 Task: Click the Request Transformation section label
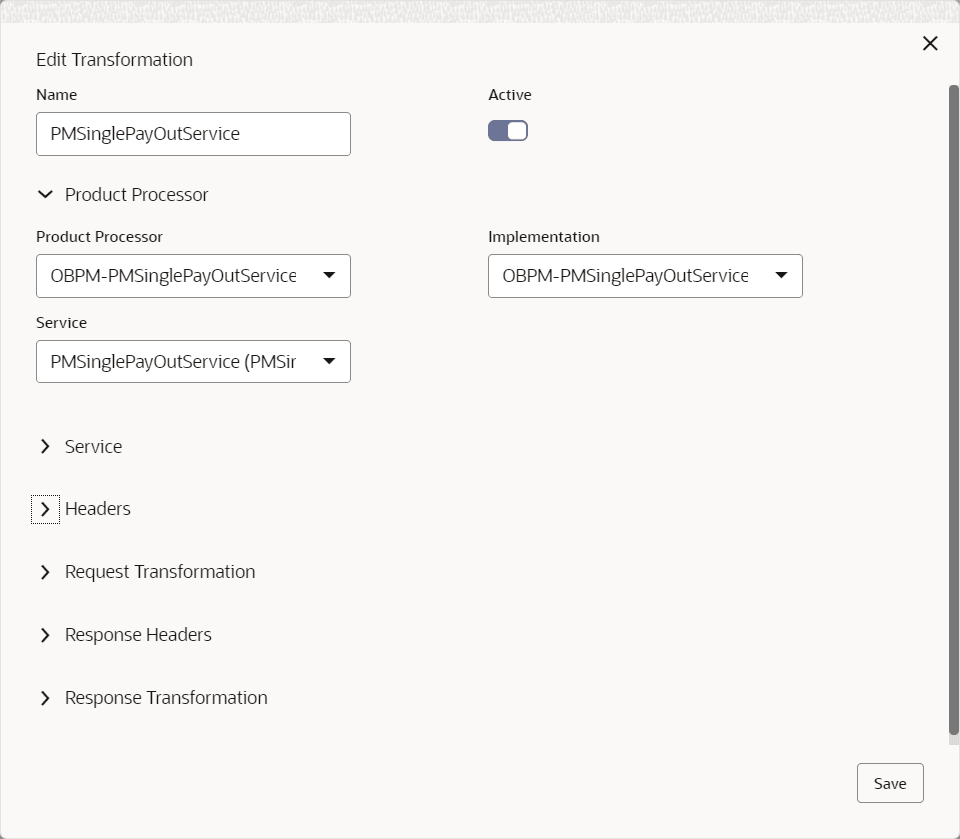pos(160,572)
